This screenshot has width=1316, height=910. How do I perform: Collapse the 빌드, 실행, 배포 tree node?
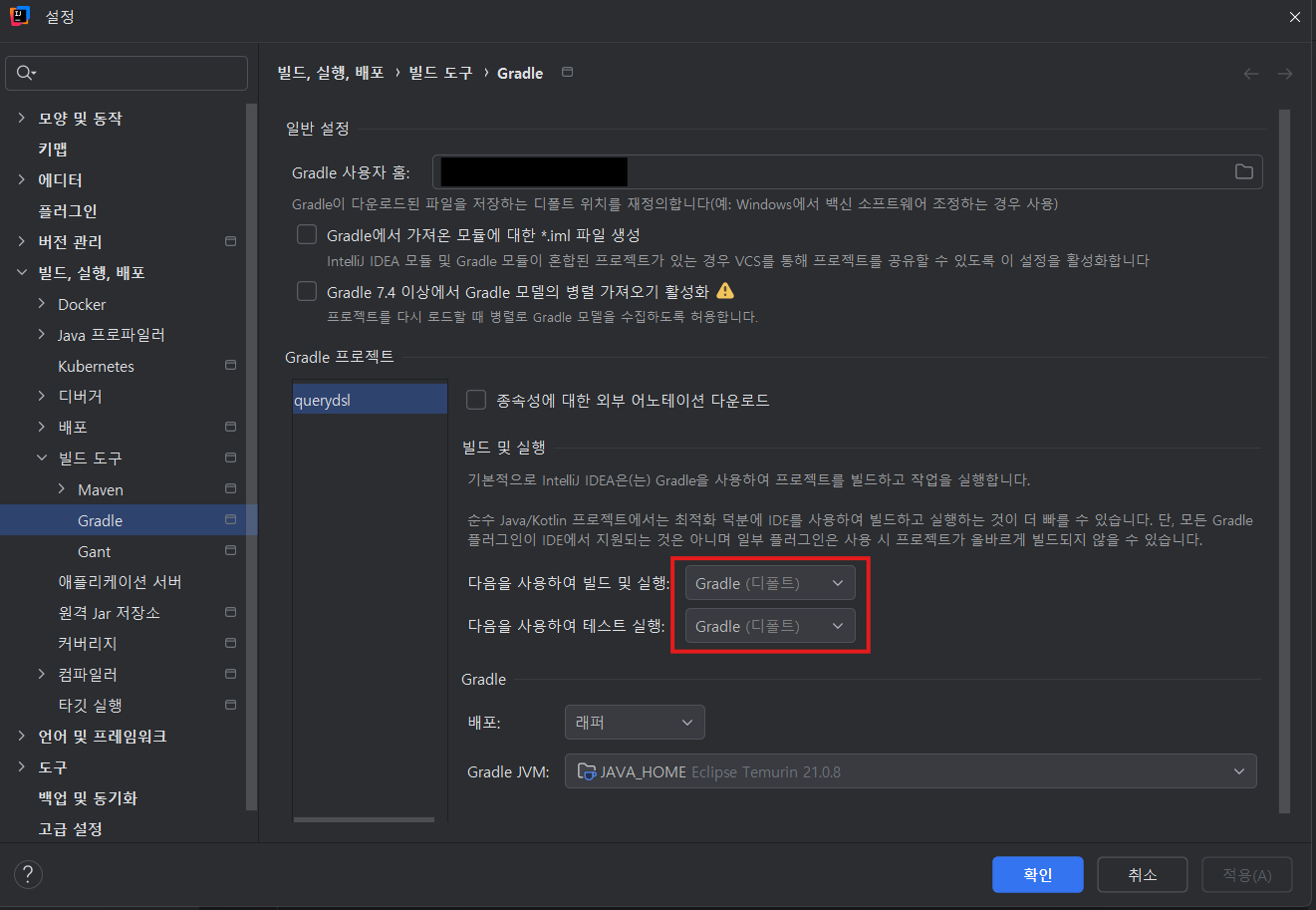pos(22,272)
